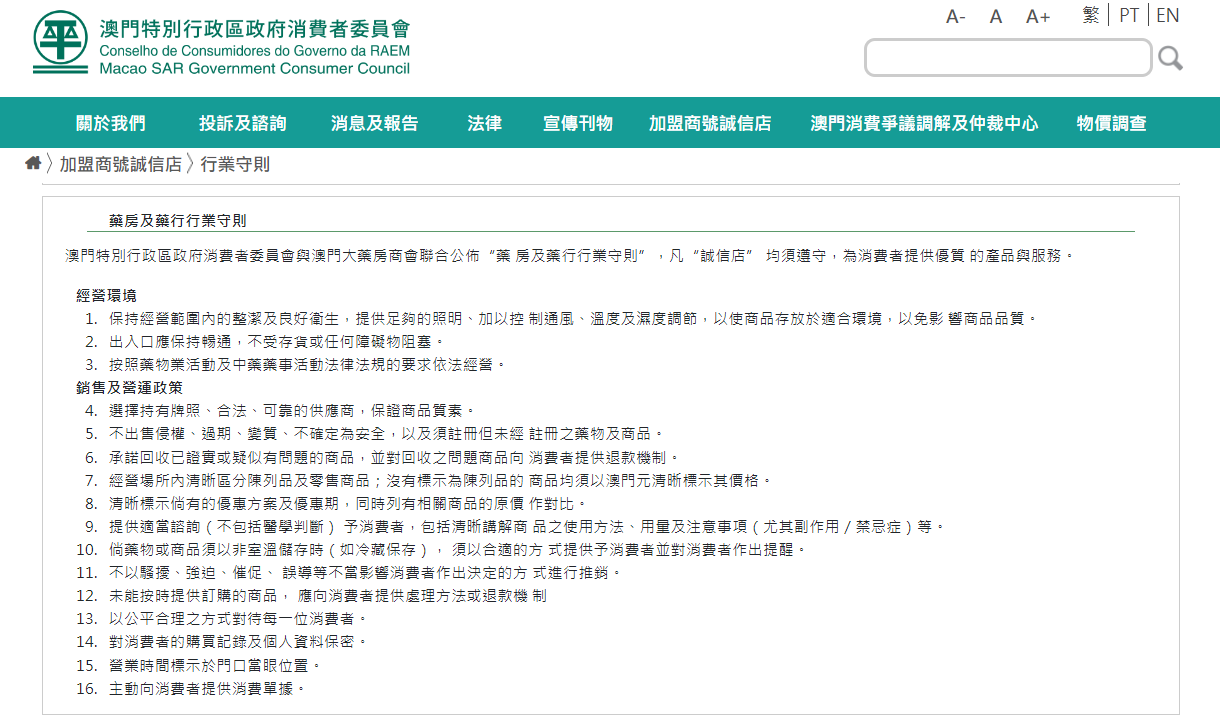Image resolution: width=1220 pixels, height=721 pixels.
Task: Click the 加盟商號誠信店 breadcrumb link
Action: (x=120, y=164)
